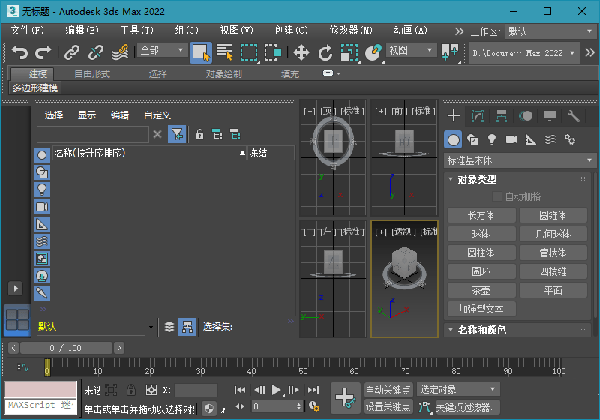Click the 长方体 Box button

480,215
